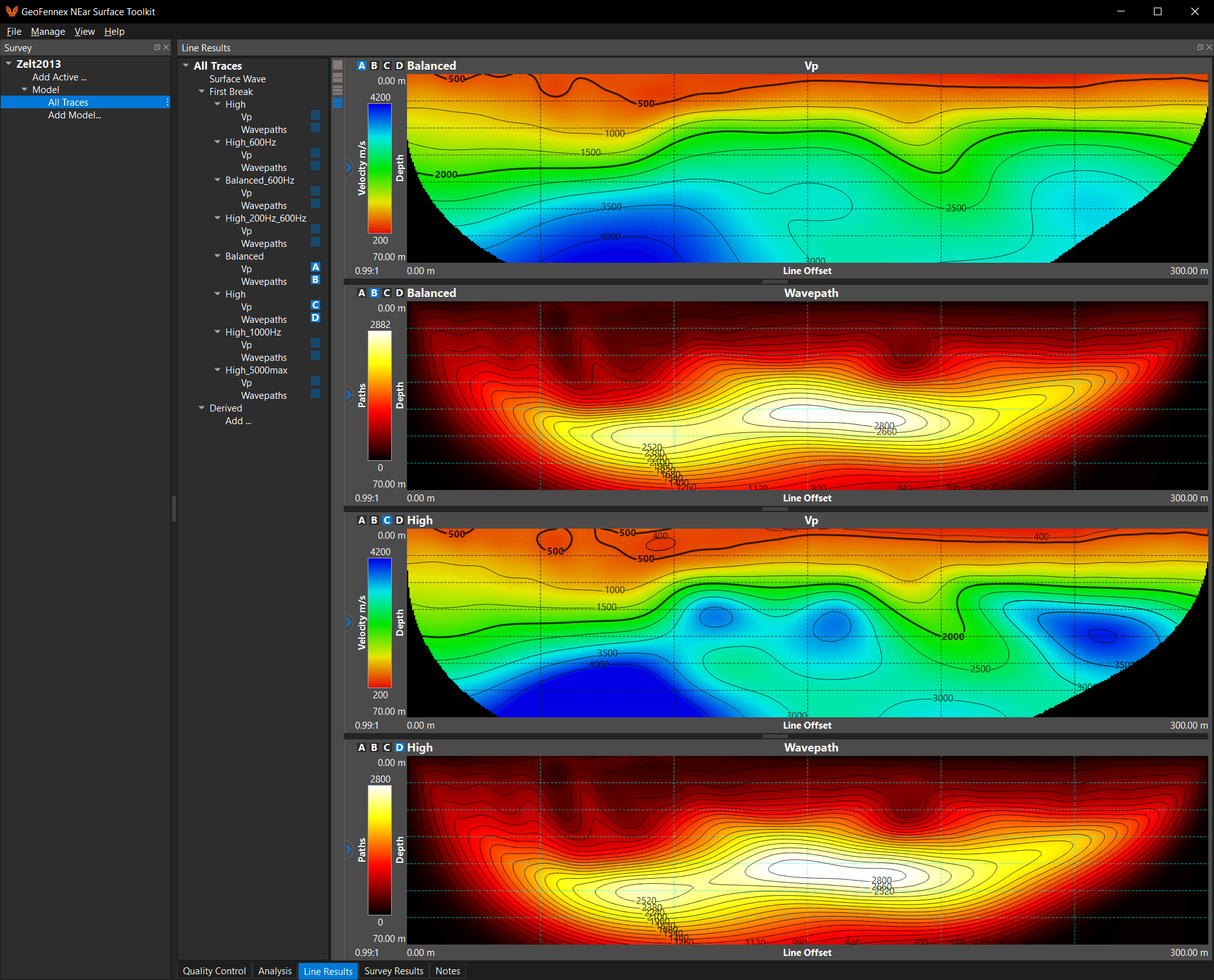Float the Line Results panel

tap(1200, 47)
